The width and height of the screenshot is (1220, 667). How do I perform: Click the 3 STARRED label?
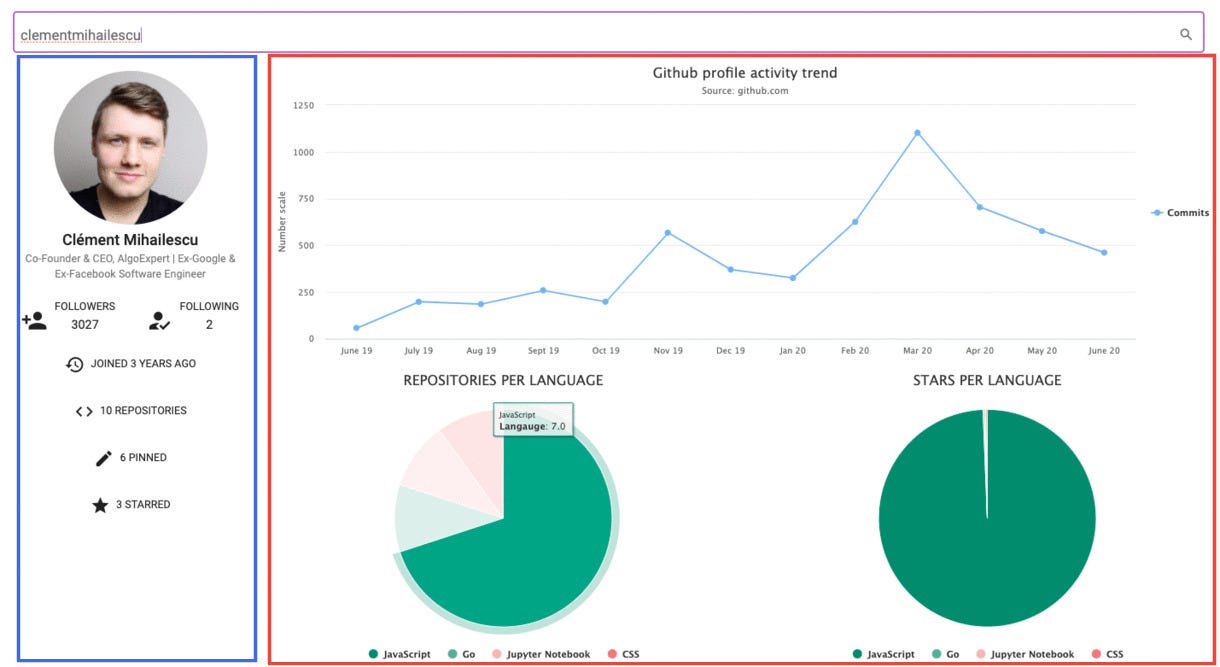point(143,505)
